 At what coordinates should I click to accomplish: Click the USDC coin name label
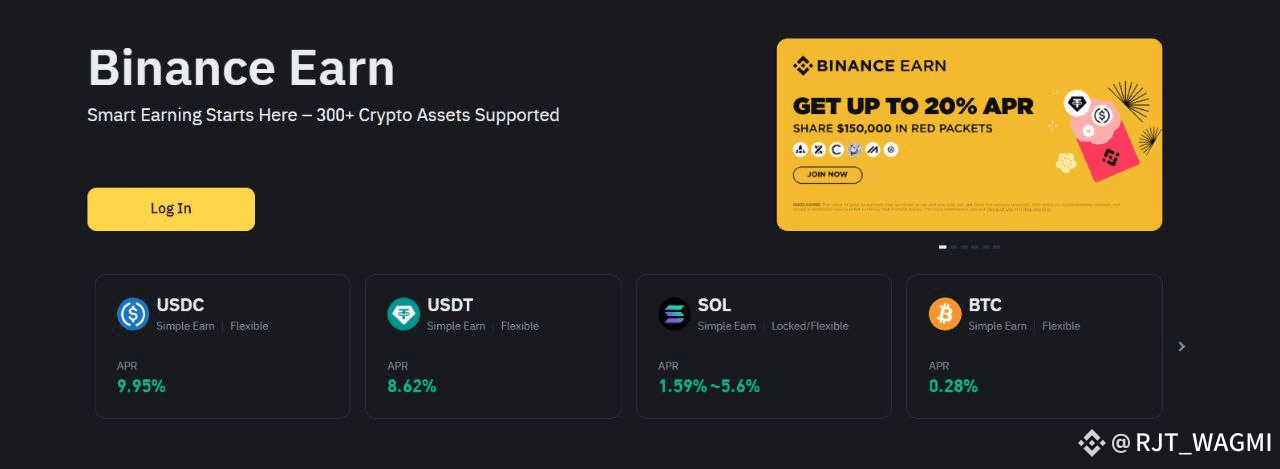click(x=180, y=305)
